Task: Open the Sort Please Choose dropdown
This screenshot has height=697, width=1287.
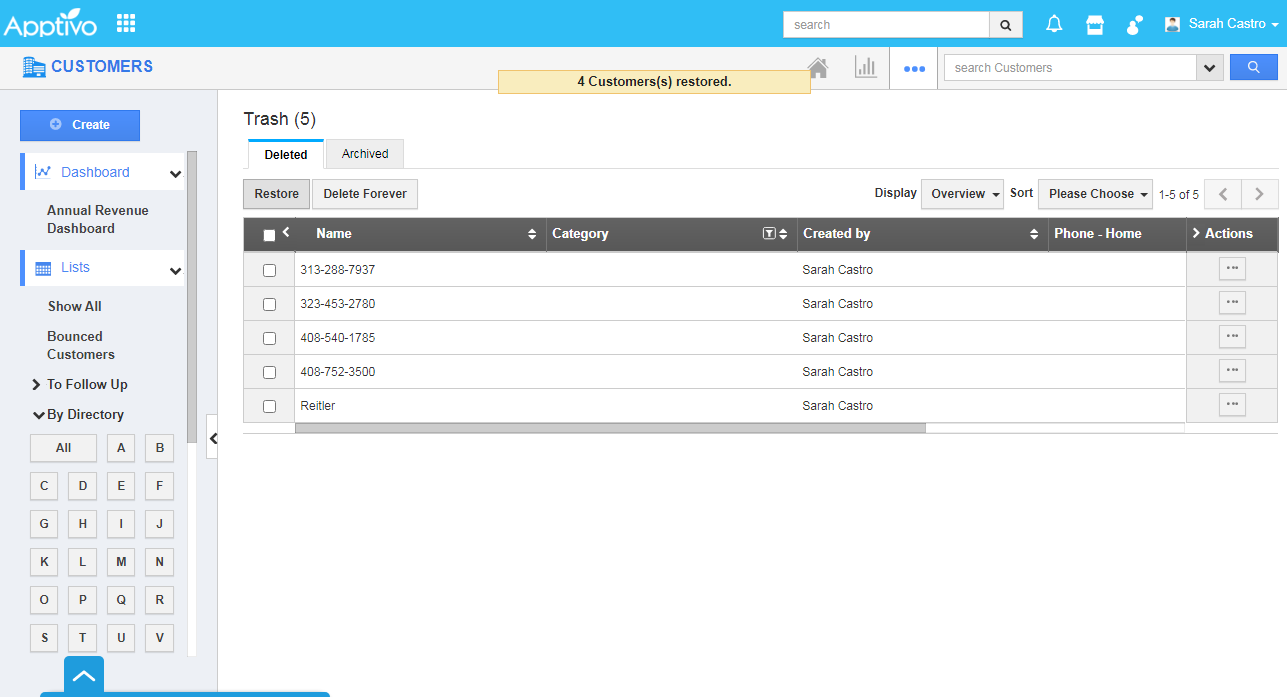Action: (x=1095, y=194)
